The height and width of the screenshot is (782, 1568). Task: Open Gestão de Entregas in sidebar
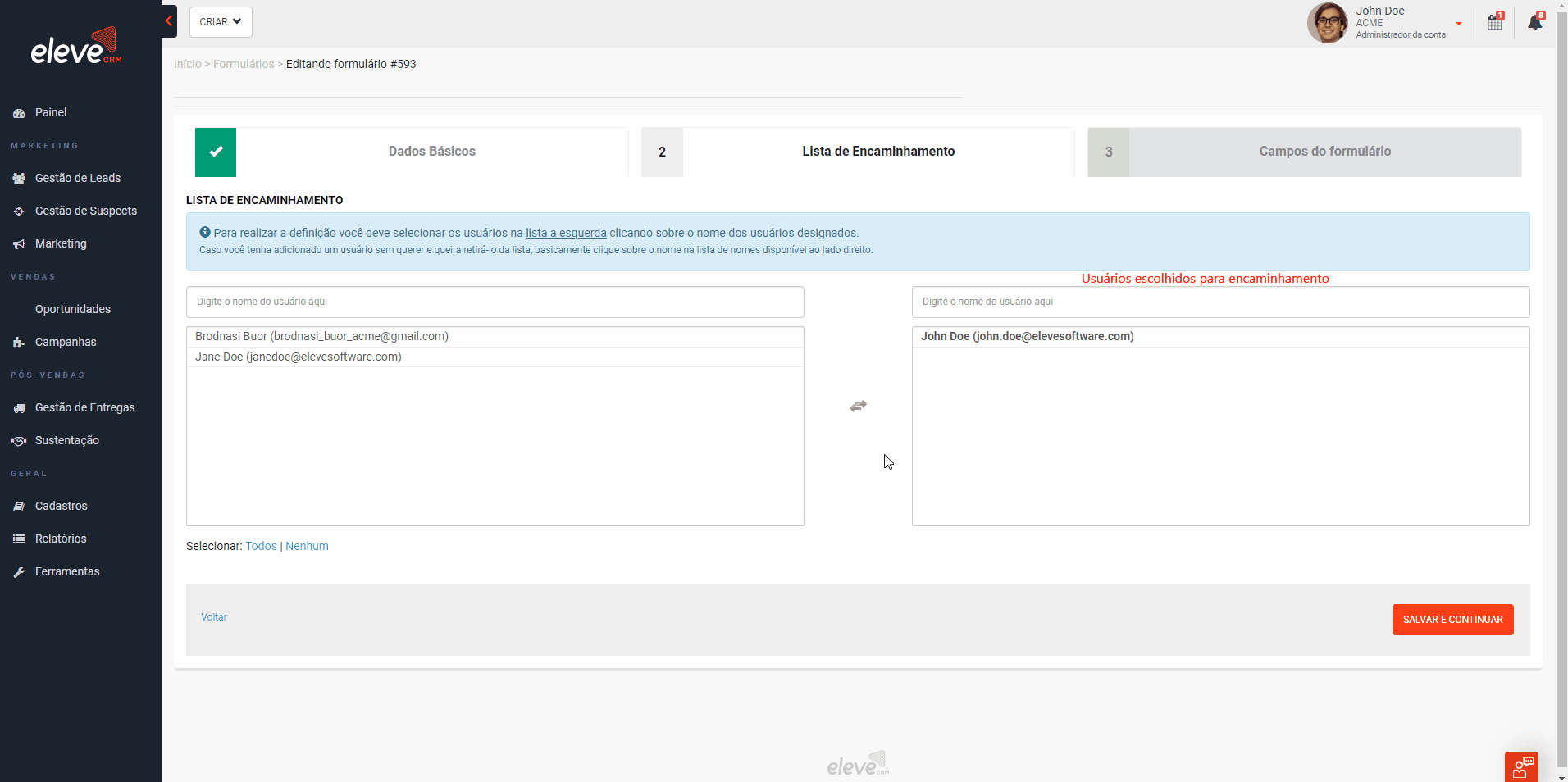18,407
